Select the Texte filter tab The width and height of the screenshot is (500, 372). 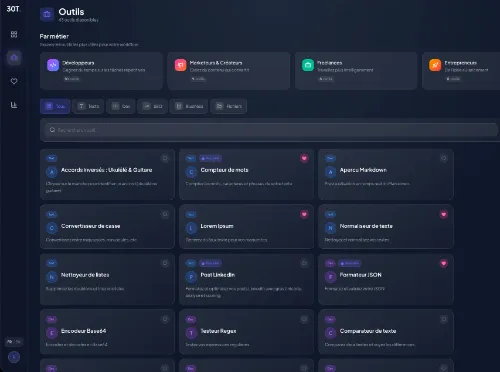tap(88, 106)
